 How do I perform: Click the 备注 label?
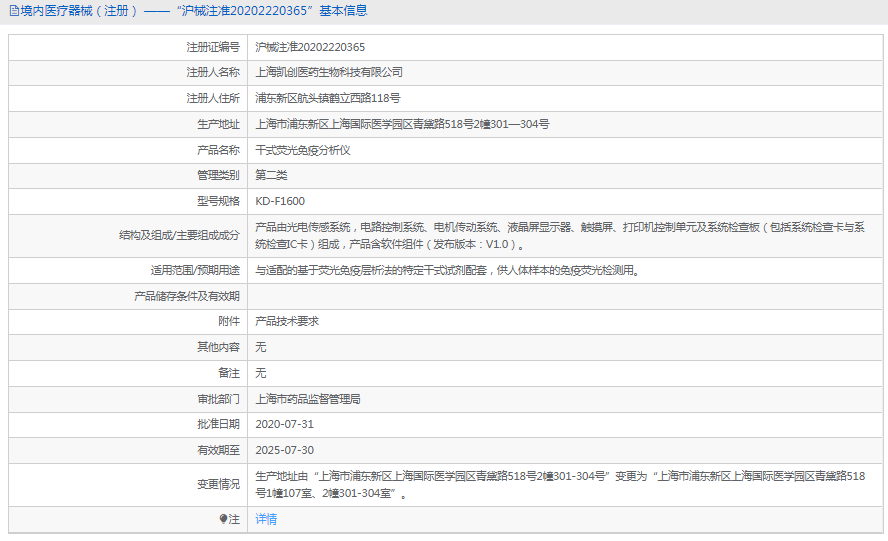[229, 373]
